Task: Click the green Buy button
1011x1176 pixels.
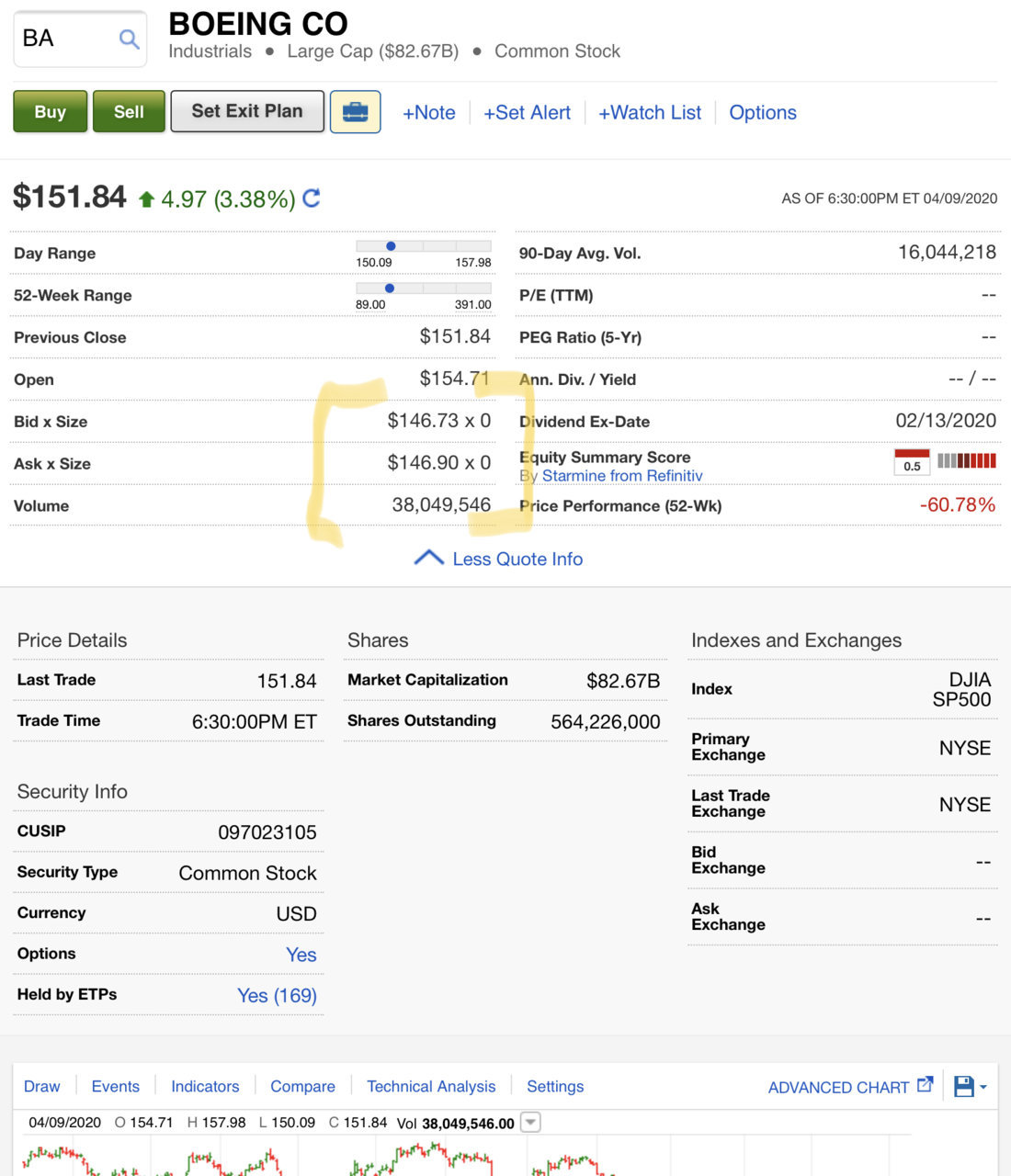Action: (x=51, y=111)
